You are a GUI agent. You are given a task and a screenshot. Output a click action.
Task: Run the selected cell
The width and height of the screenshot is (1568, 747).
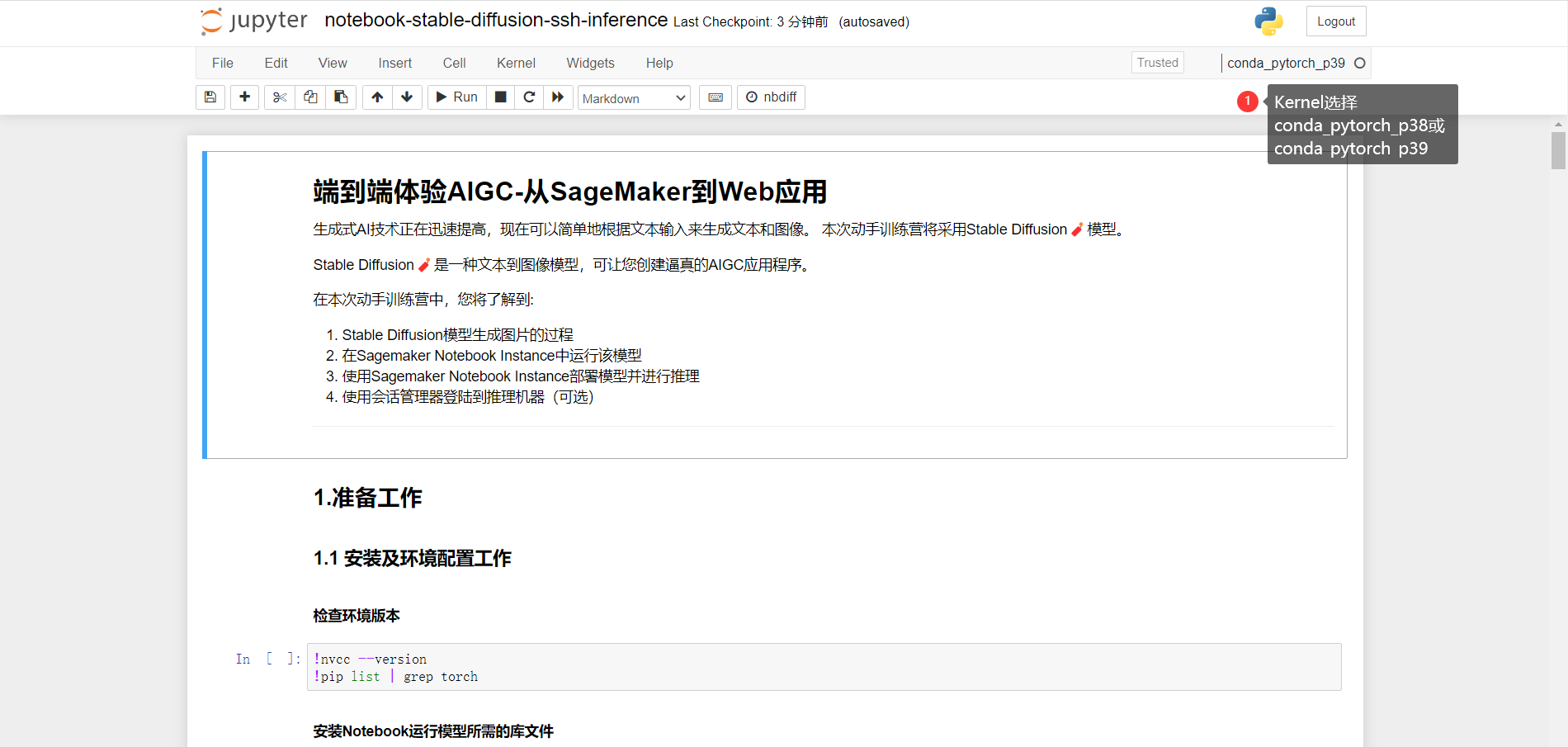coord(456,97)
